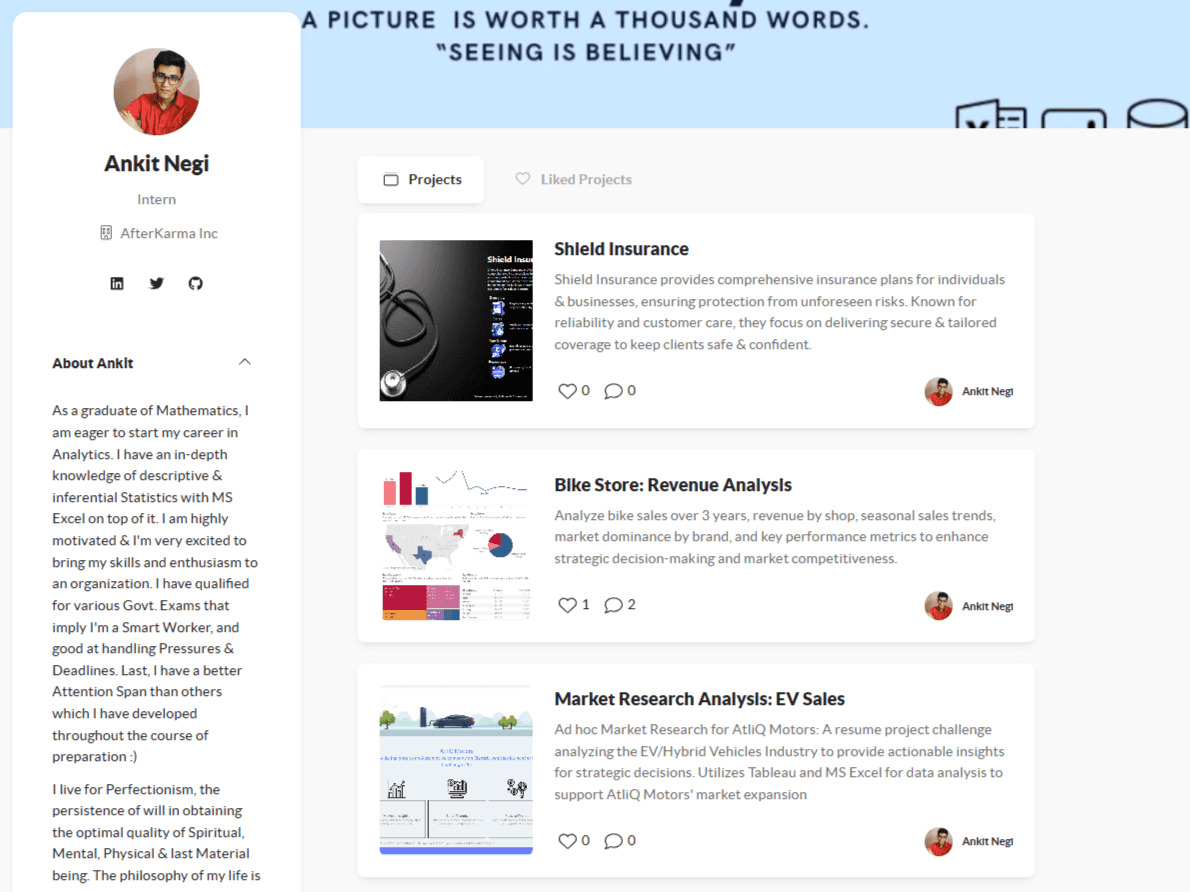
Task: Open the Twitter bird icon
Action: coord(156,283)
